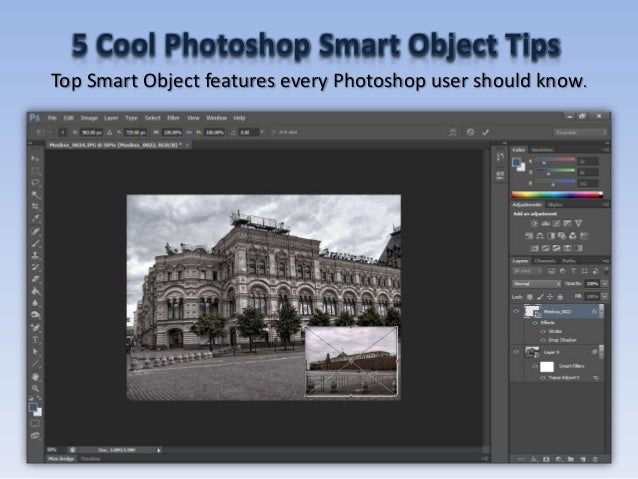
Task: Delete layer using the trash icon
Action: point(595,459)
